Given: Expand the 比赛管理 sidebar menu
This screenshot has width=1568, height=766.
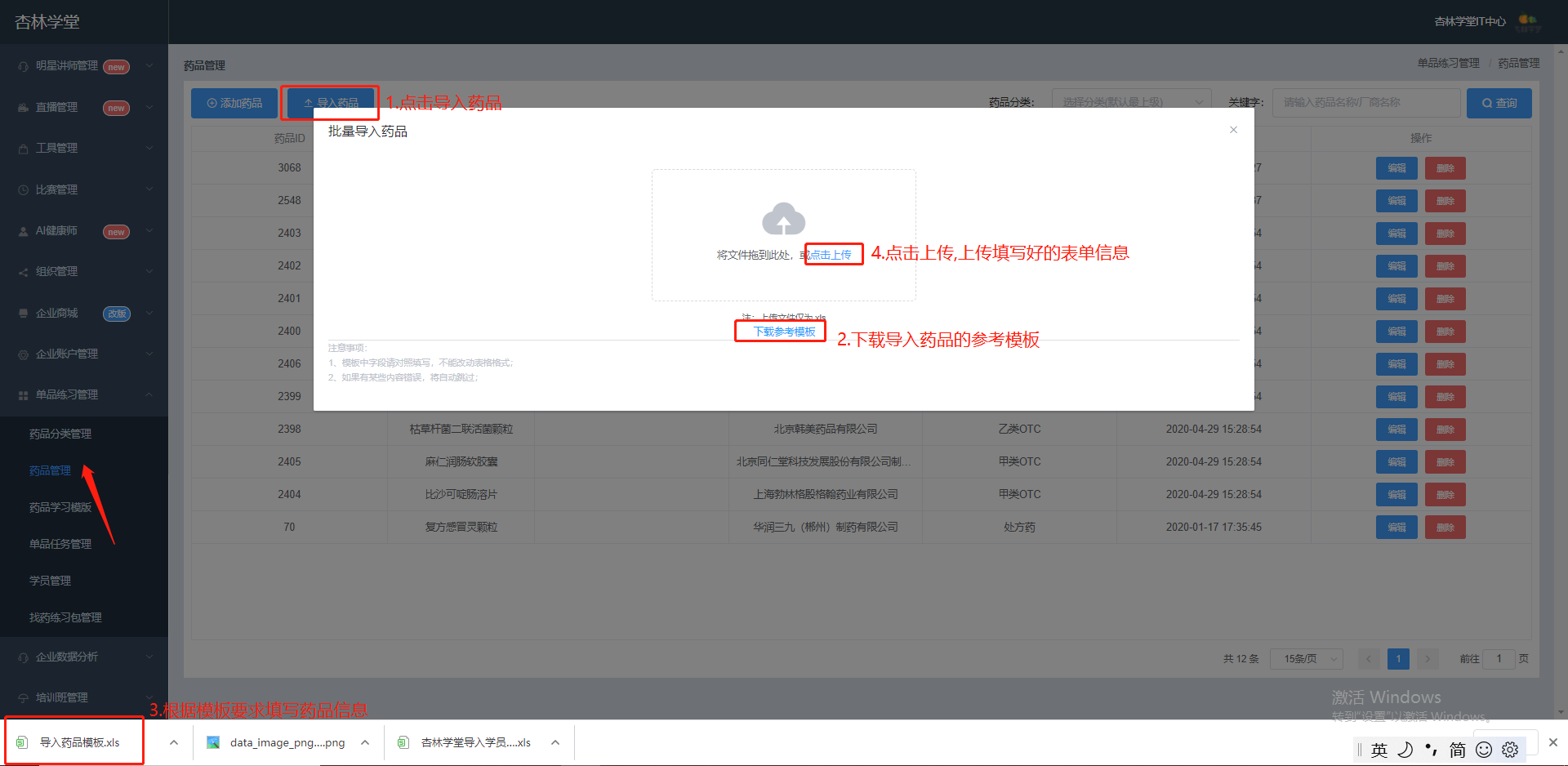Looking at the screenshot, I should tap(84, 189).
